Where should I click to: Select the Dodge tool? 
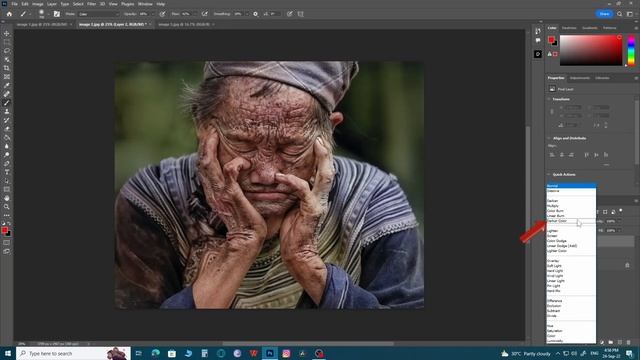(7, 155)
